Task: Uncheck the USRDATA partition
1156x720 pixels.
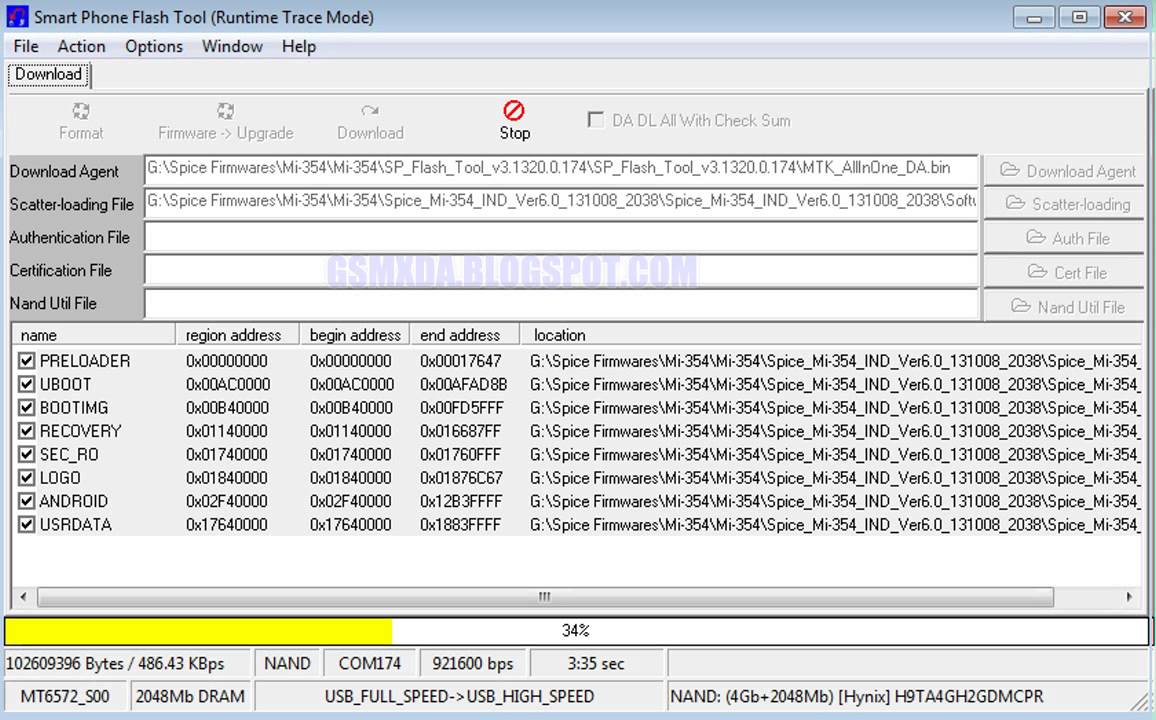Action: [x=27, y=524]
